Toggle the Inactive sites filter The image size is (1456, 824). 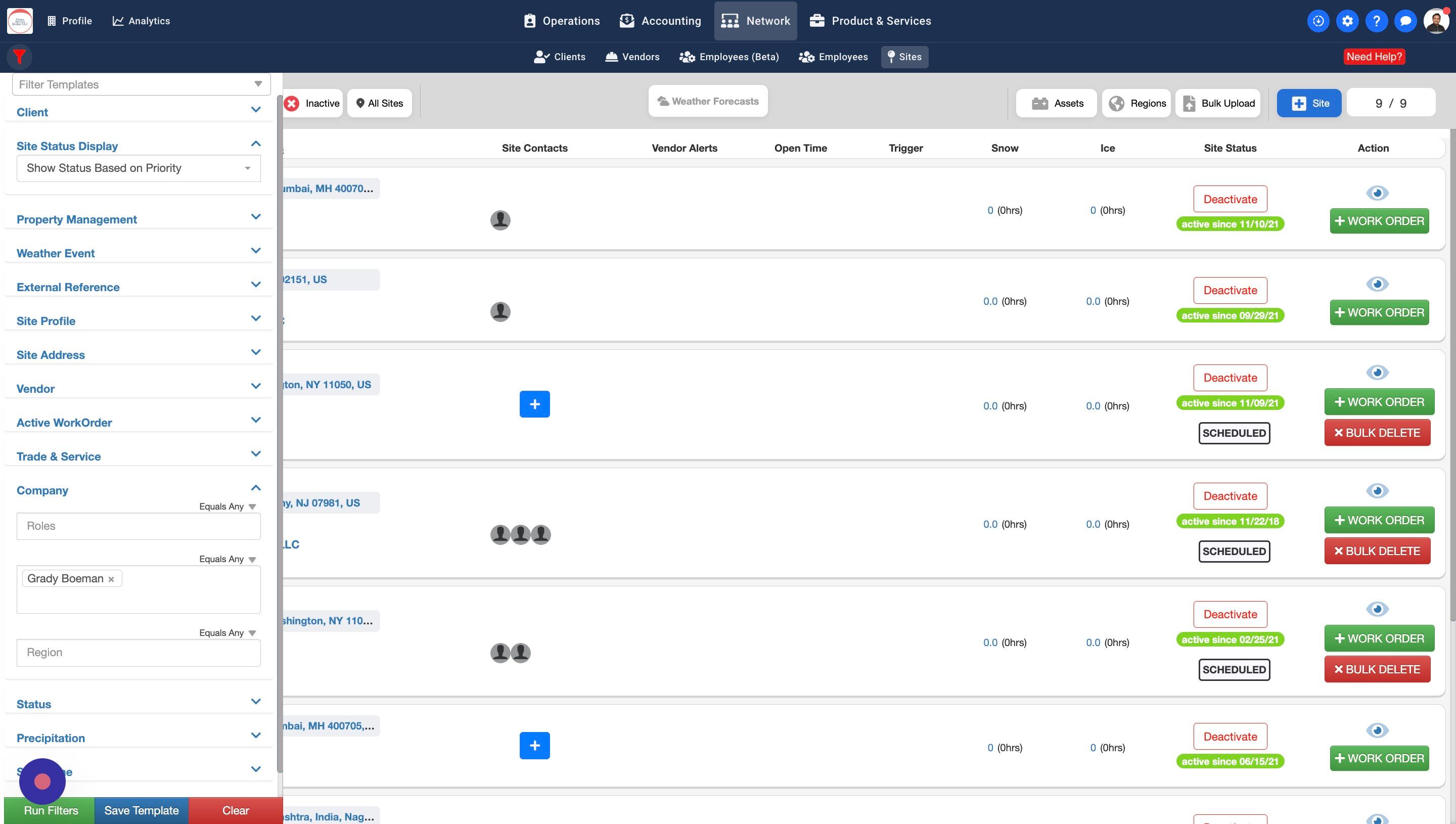click(313, 103)
